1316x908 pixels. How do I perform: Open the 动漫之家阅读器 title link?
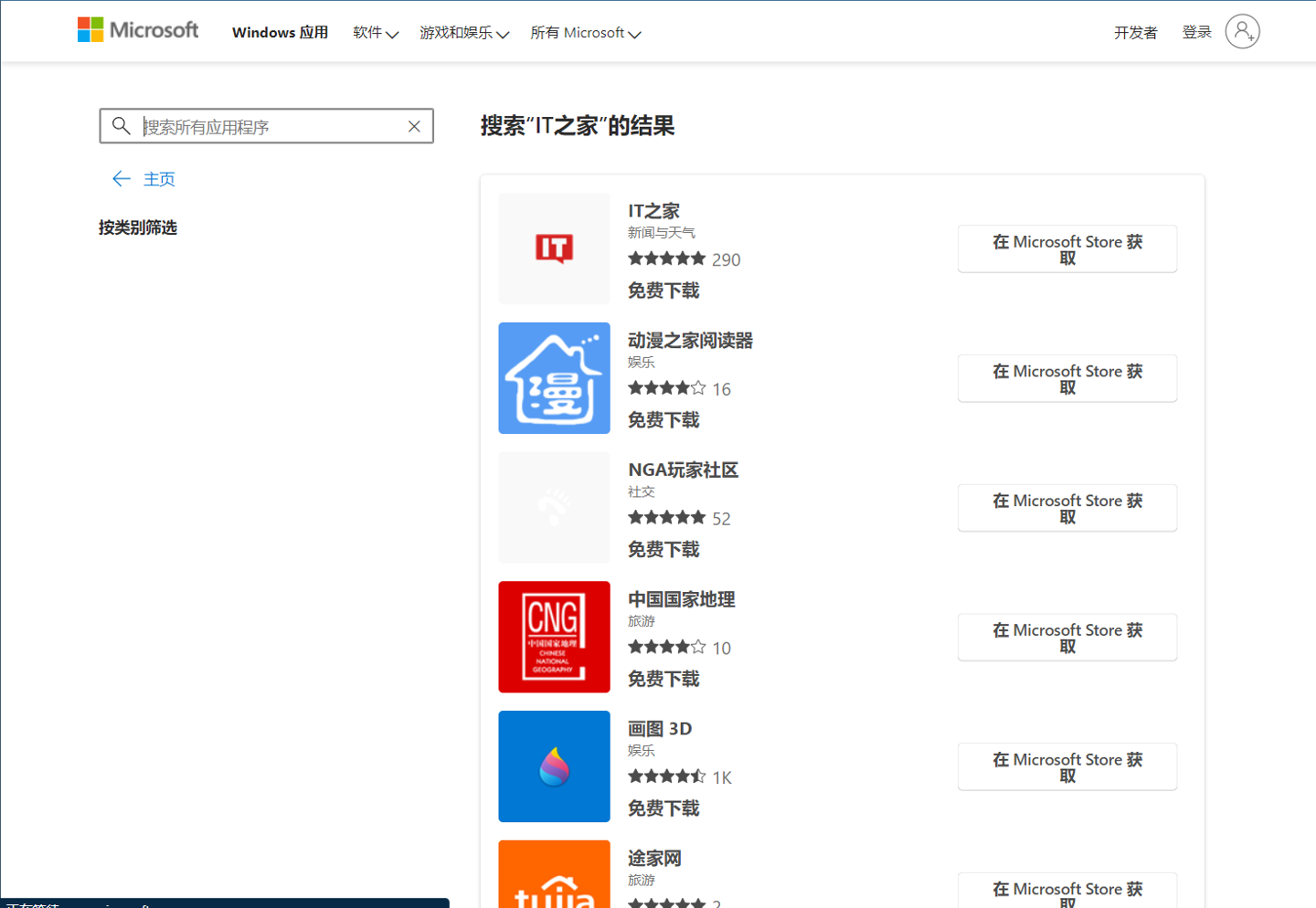pyautogui.click(x=690, y=341)
